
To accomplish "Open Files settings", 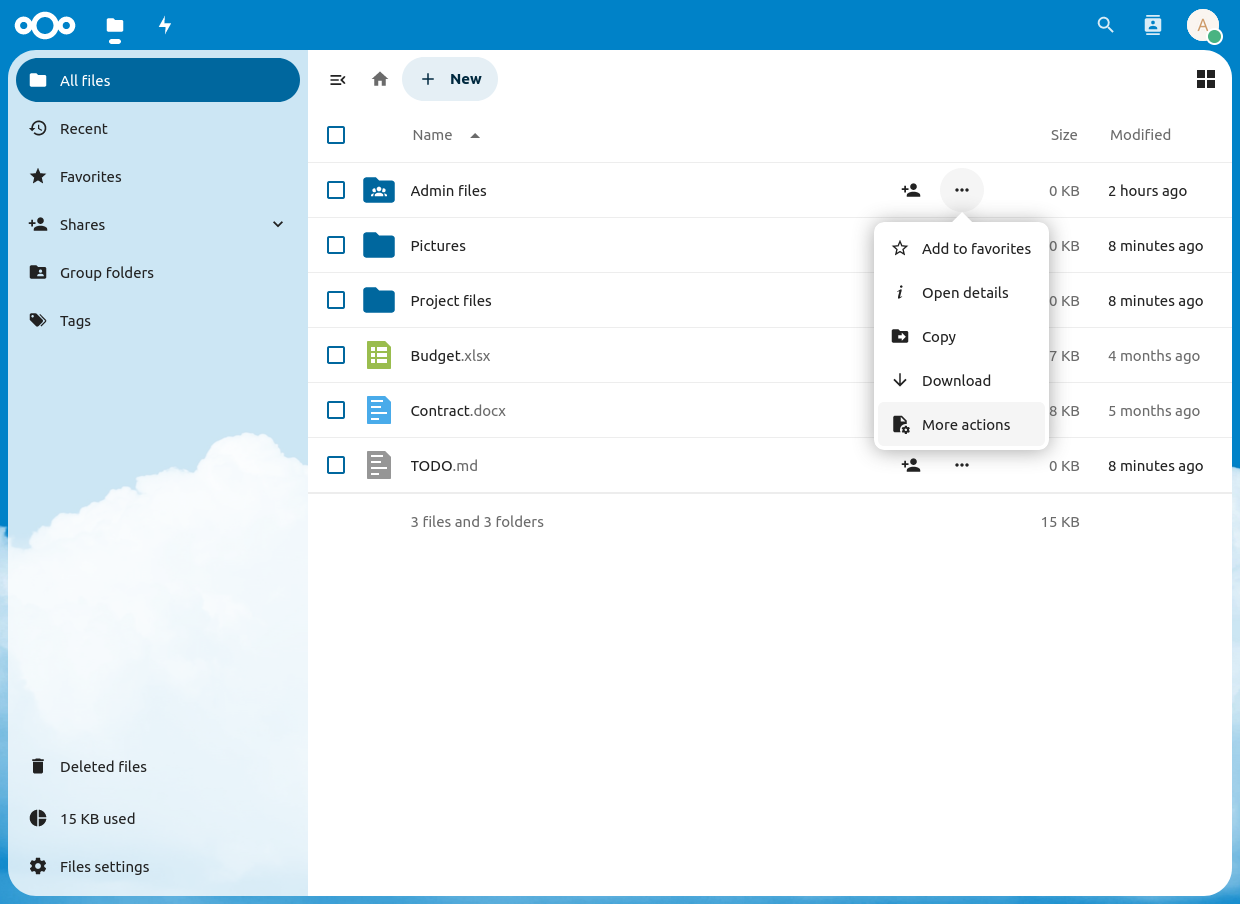I will [x=158, y=866].
